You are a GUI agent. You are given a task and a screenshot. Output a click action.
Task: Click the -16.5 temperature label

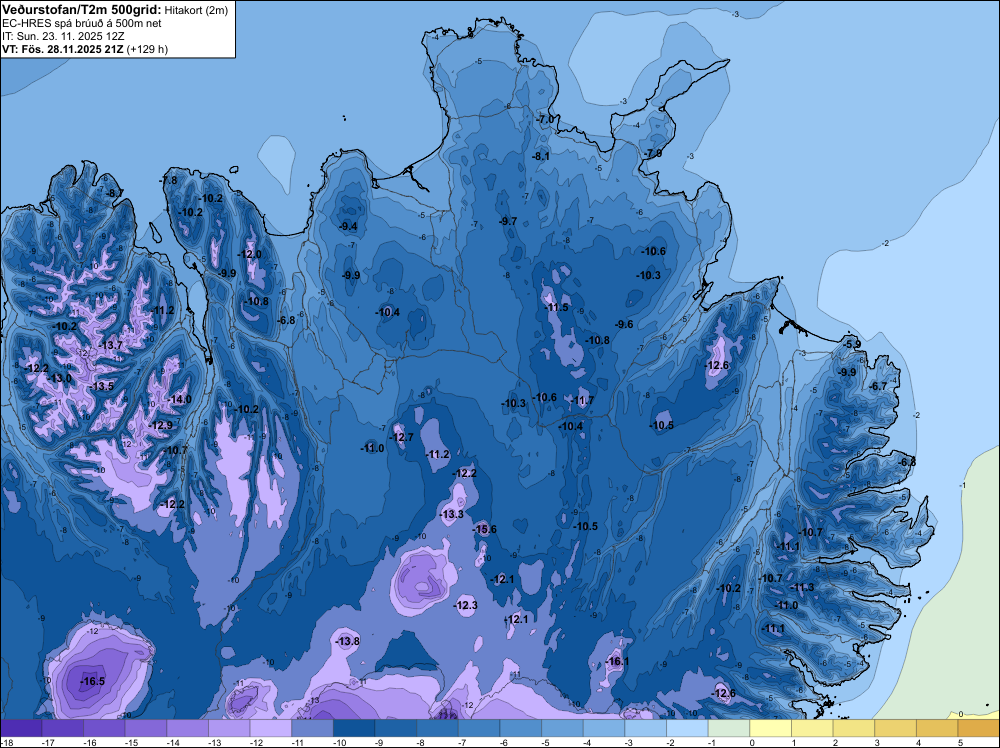tap(92, 682)
